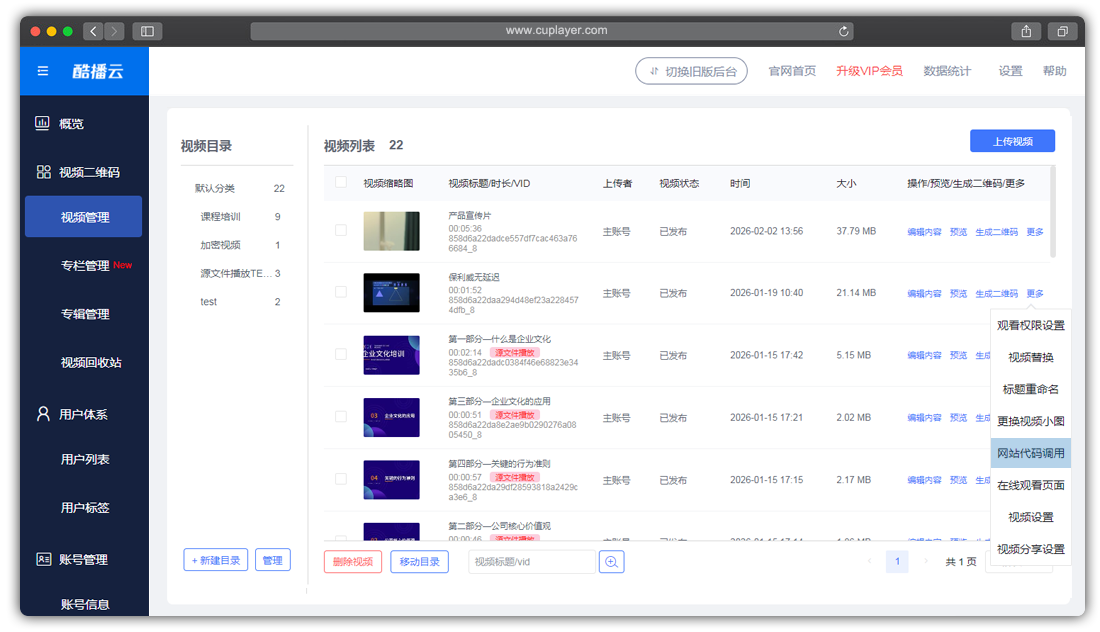Check the 保利威无延迟 row checkbox
Viewport: 1100px width, 632px height.
(x=341, y=292)
